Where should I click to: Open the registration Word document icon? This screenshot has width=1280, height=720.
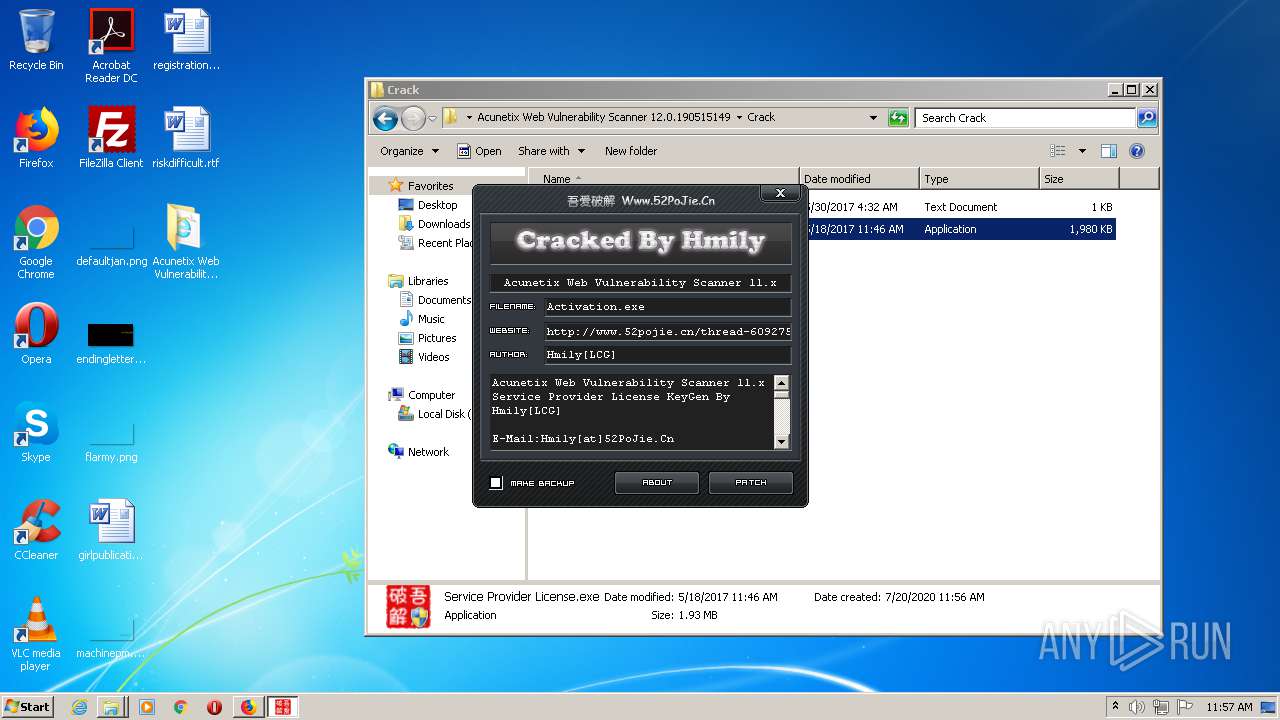click(186, 40)
